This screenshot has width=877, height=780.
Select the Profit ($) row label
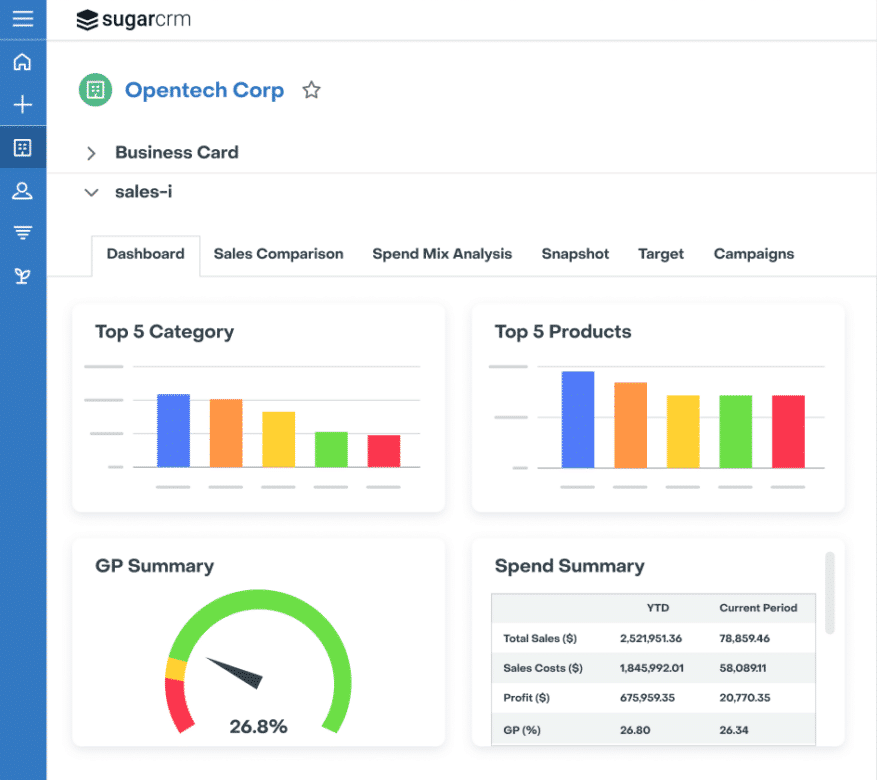526,698
